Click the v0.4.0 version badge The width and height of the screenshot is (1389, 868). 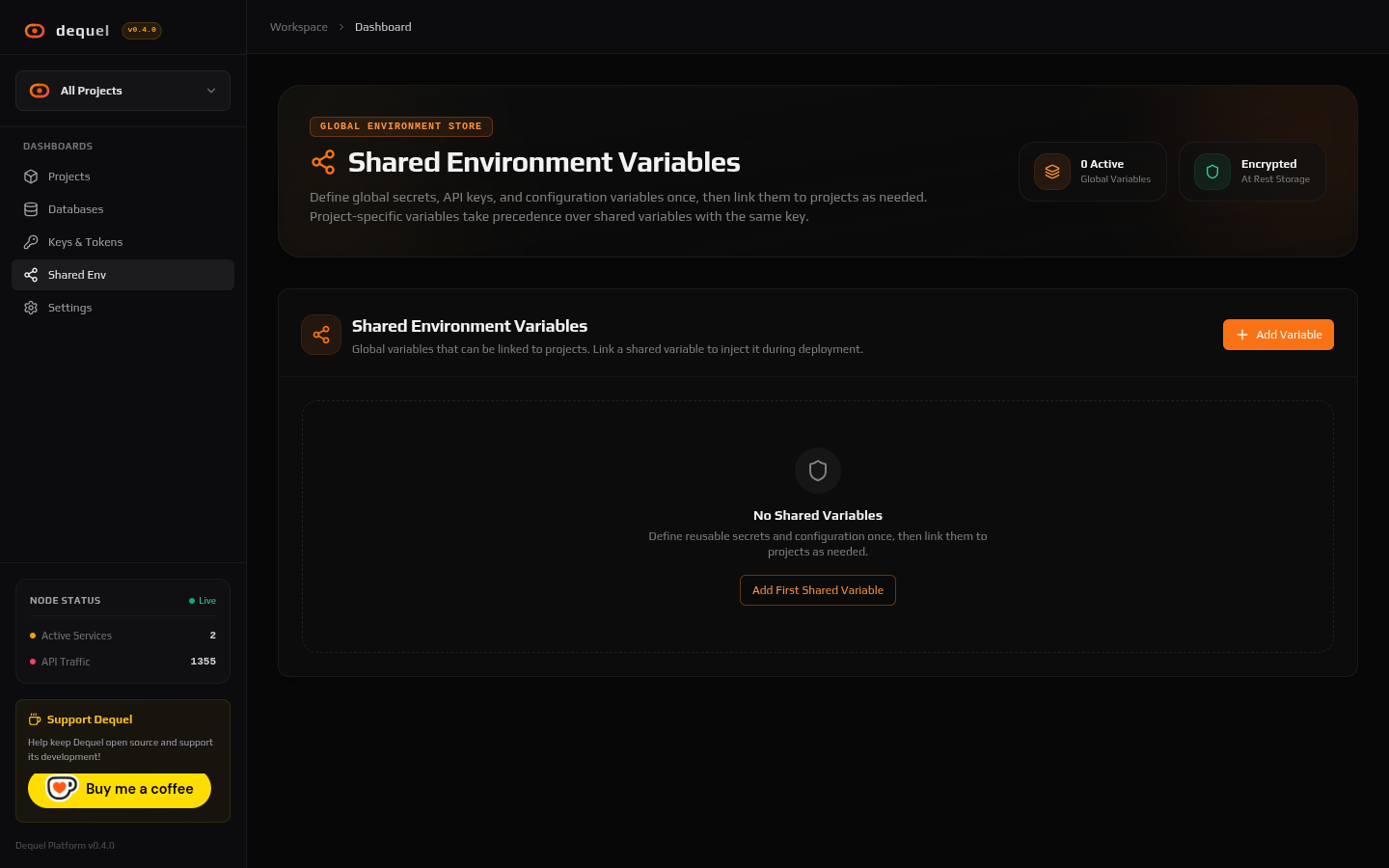(x=142, y=30)
